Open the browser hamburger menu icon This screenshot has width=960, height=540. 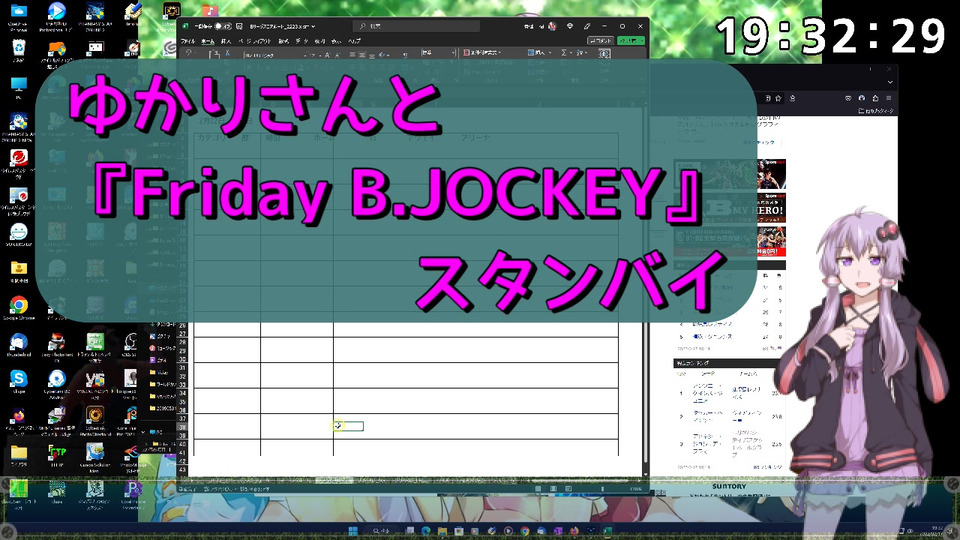point(888,98)
